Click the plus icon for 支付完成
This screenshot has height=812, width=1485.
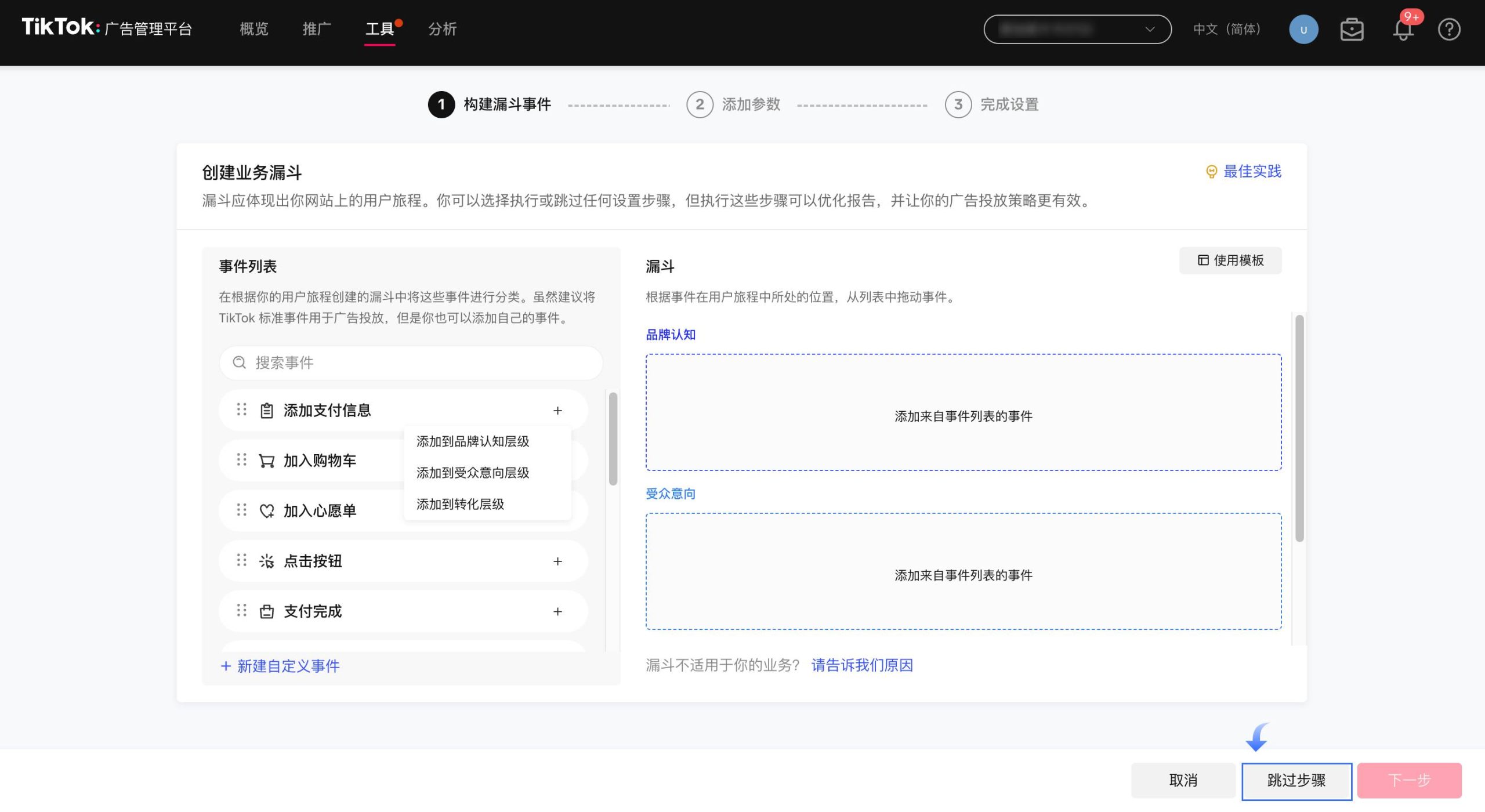pyautogui.click(x=557, y=612)
